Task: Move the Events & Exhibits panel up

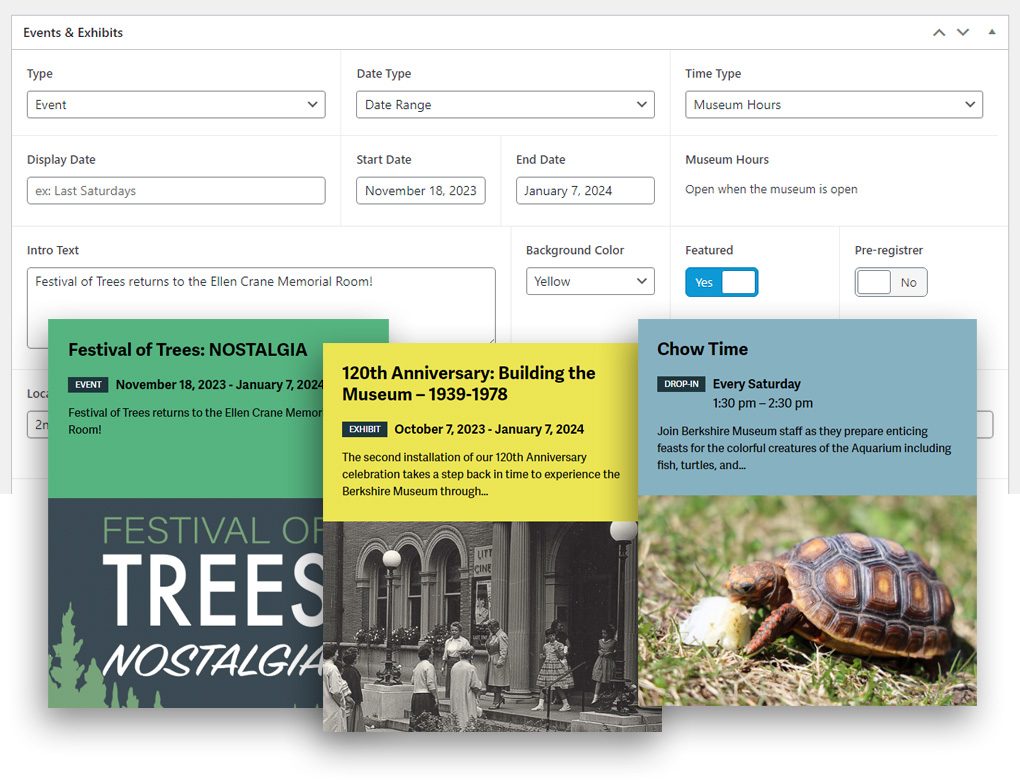Action: pos(939,33)
